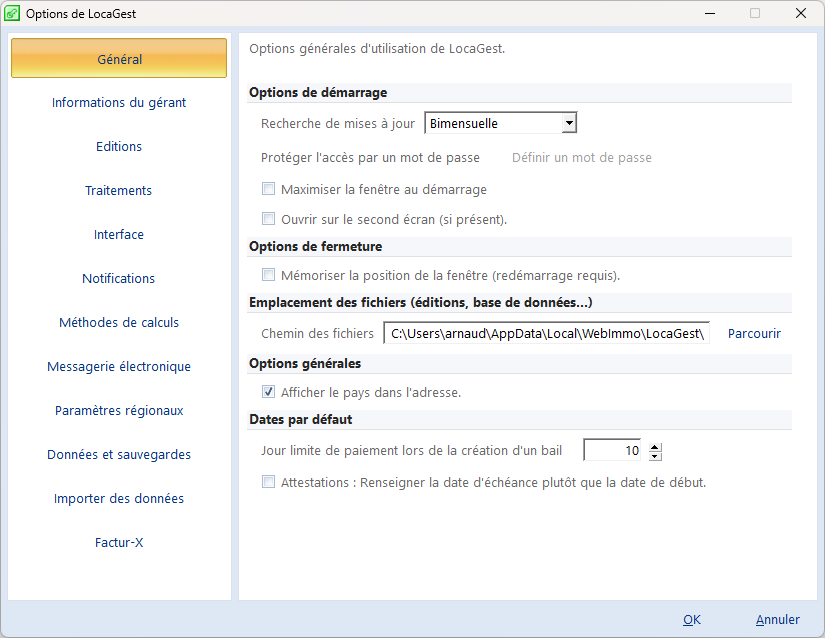Decrease payment day with down arrow
Screen dimensions: 825x638
pyautogui.click(x=655, y=456)
